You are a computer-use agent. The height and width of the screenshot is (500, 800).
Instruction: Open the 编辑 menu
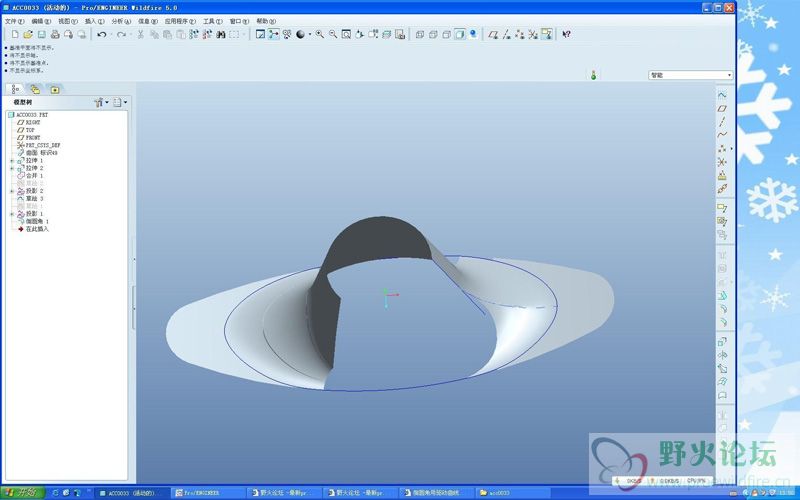tap(41, 21)
